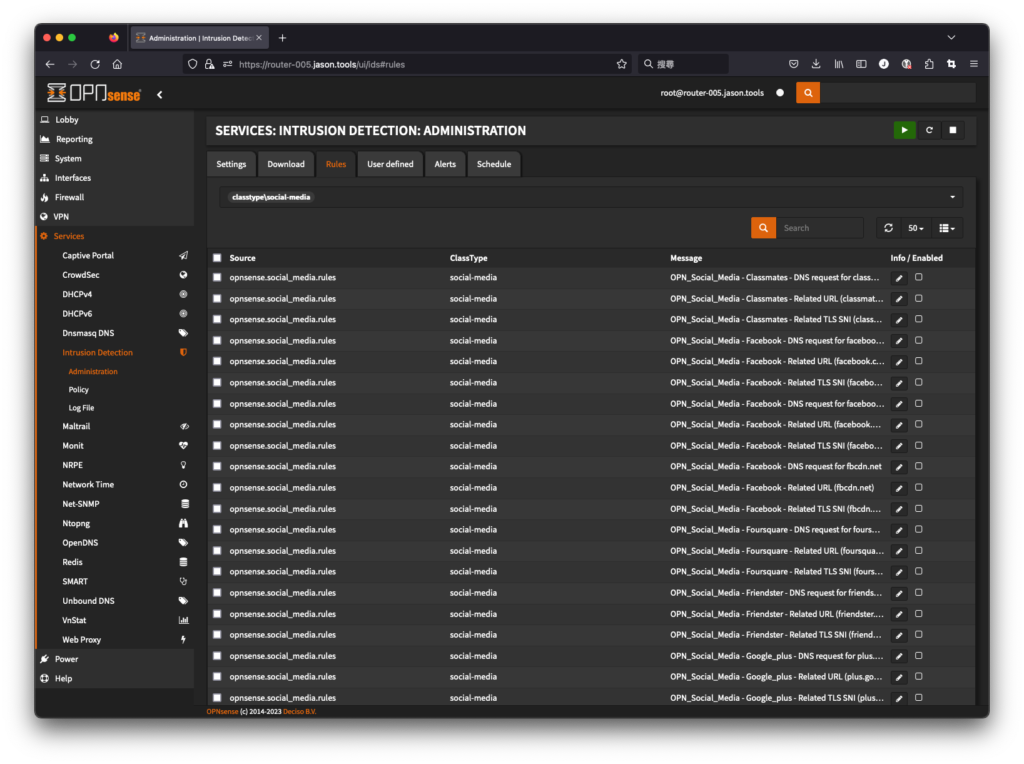Viewport: 1024px width, 764px height.
Task: Select the Classmates DNS request row checkbox
Action: pyautogui.click(x=217, y=278)
